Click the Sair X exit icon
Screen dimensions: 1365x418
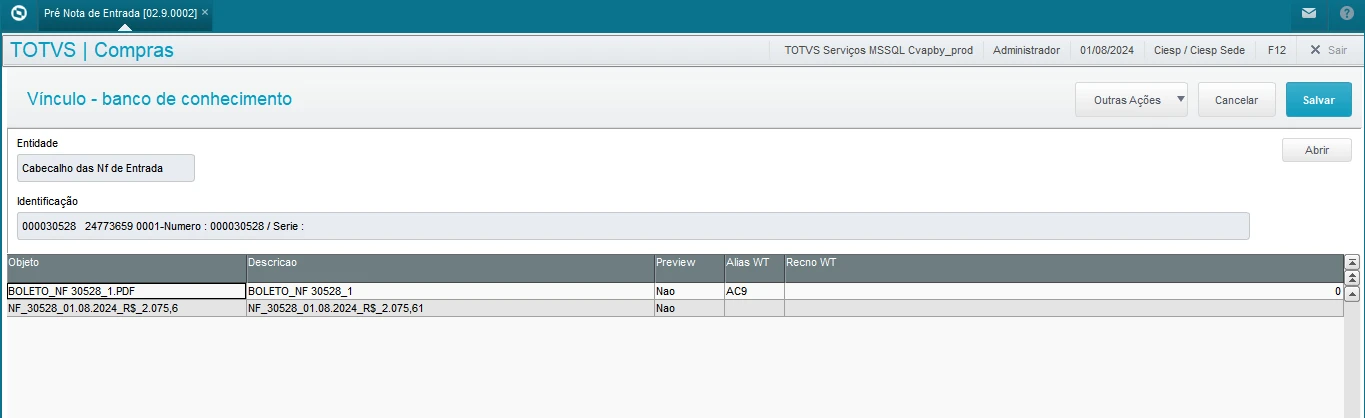1315,49
